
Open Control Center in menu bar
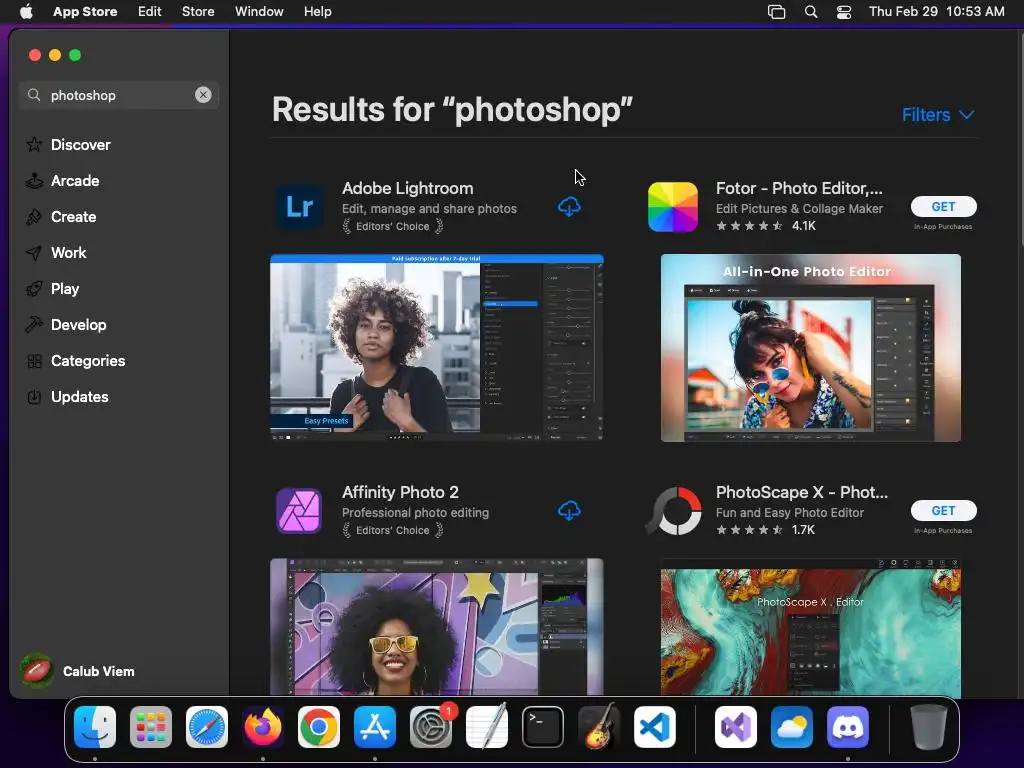coord(844,11)
